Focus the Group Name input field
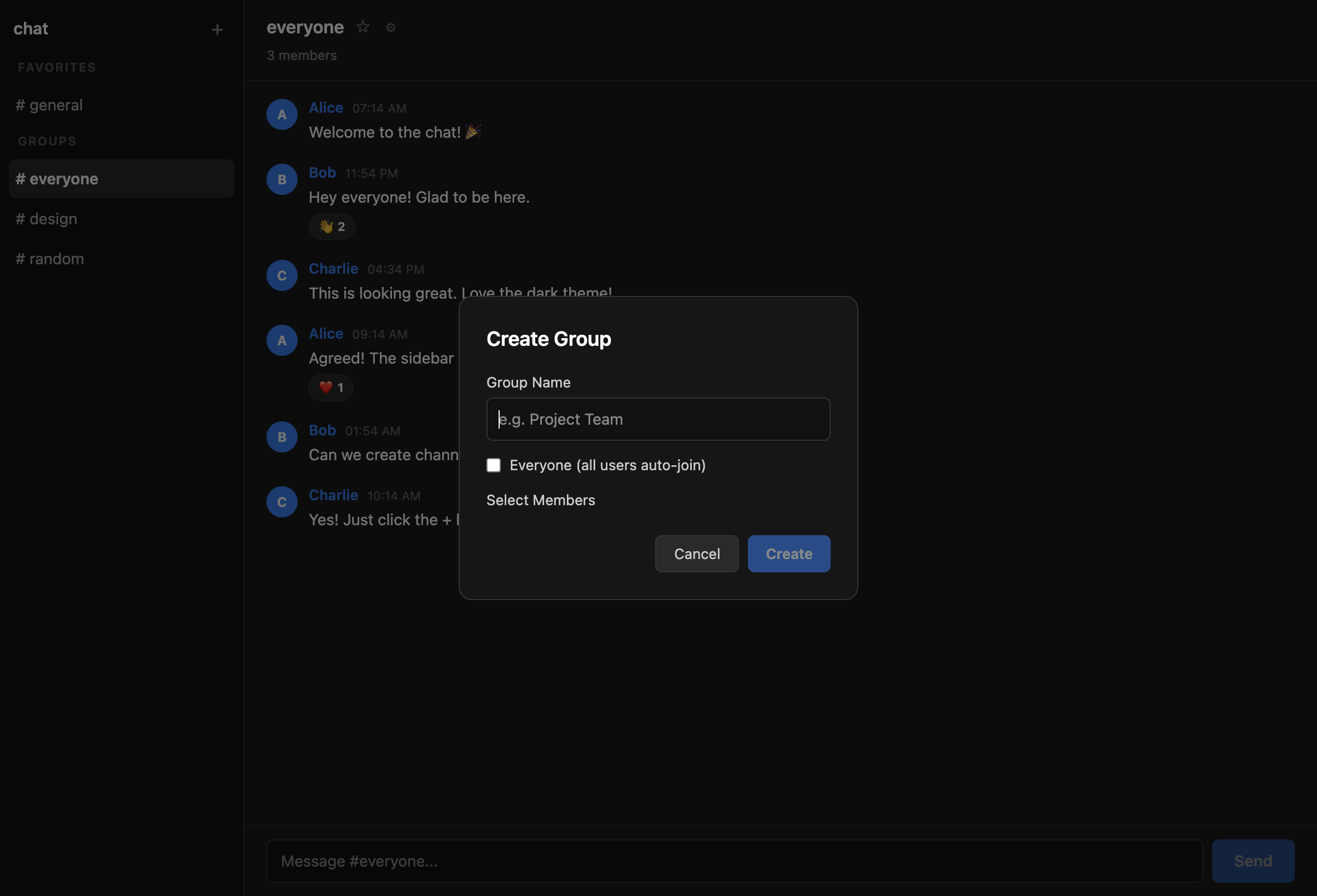This screenshot has height=896, width=1317. (658, 419)
